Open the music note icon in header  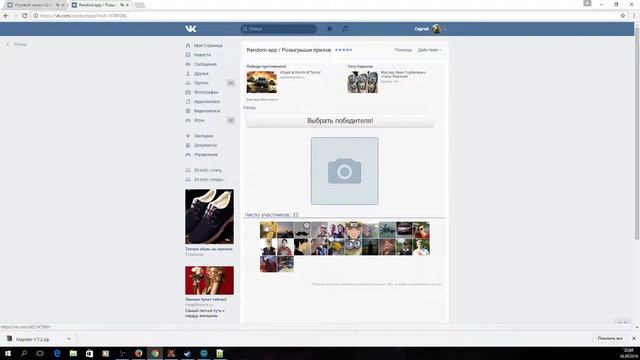coord(345,29)
